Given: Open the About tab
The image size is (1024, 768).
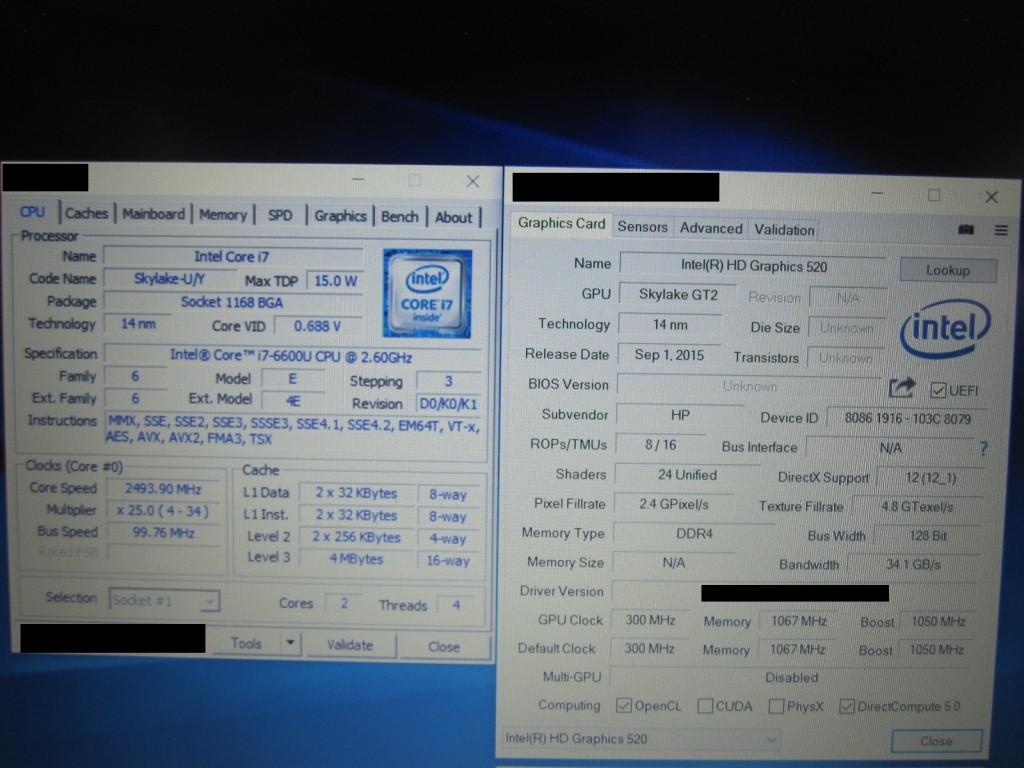Looking at the screenshot, I should [x=453, y=217].
